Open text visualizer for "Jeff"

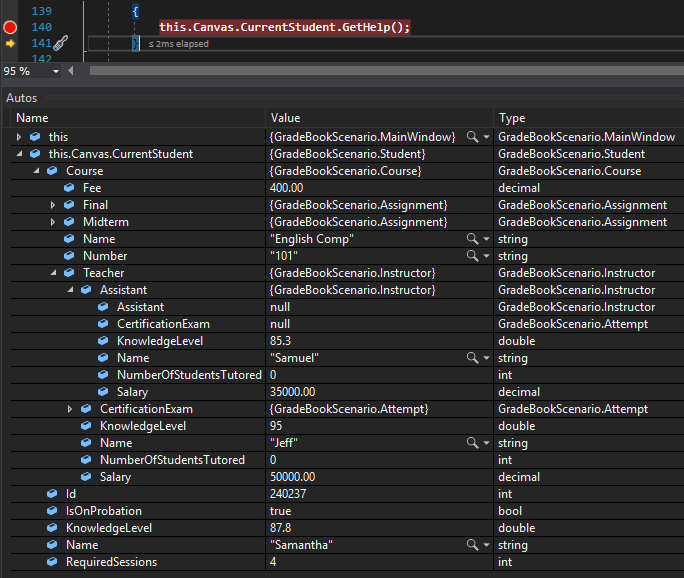click(x=472, y=443)
